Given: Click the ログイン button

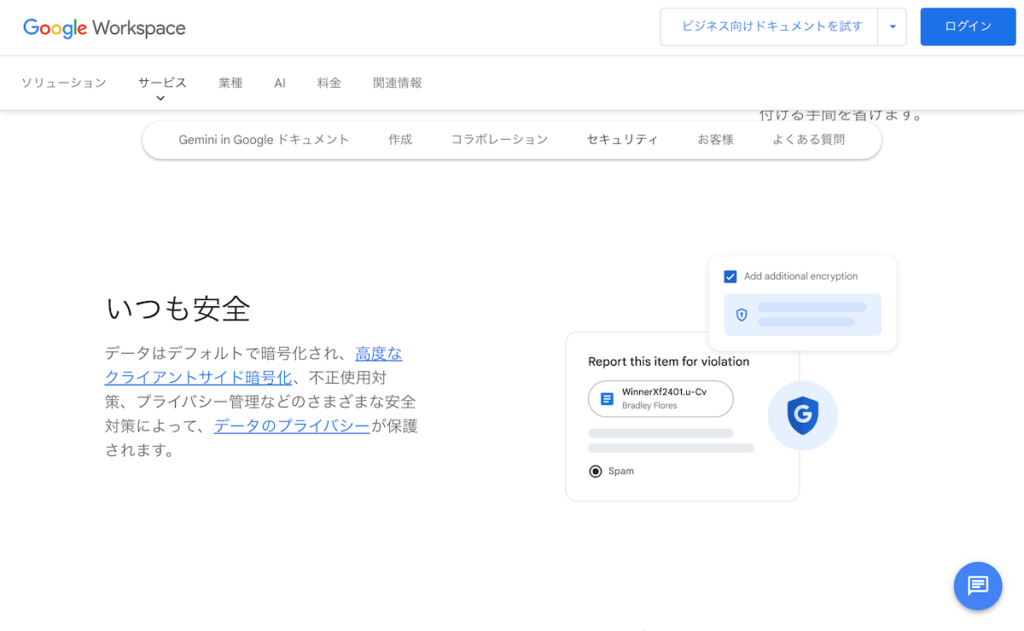Looking at the screenshot, I should point(968,27).
